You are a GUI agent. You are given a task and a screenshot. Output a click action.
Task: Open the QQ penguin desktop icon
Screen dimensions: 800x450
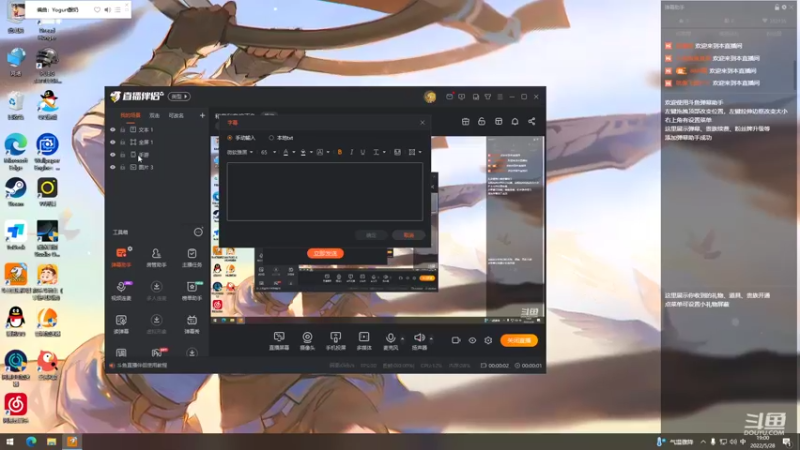16,321
